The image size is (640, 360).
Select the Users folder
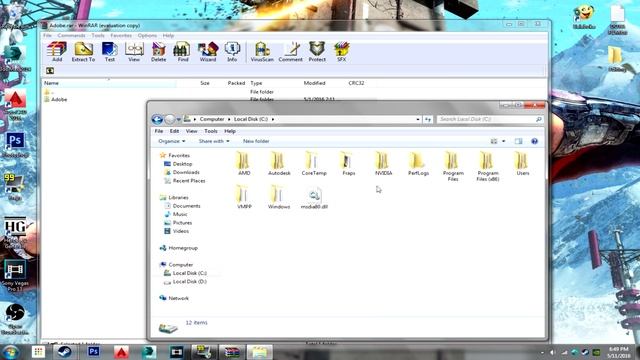point(522,164)
